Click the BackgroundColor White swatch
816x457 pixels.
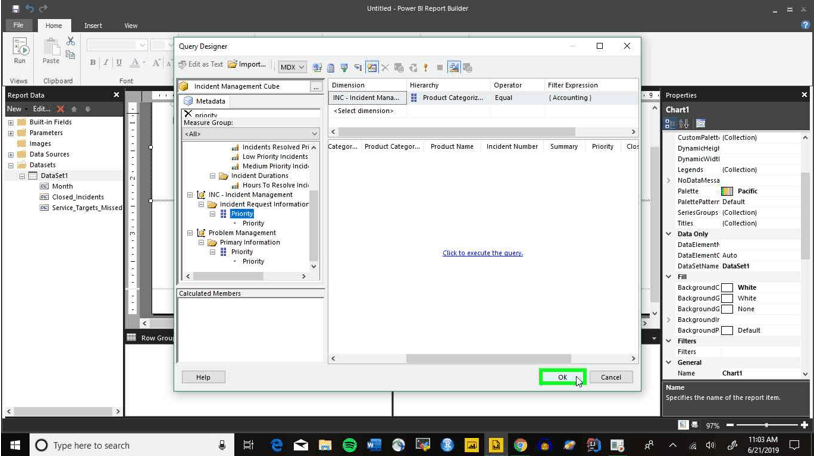727,287
